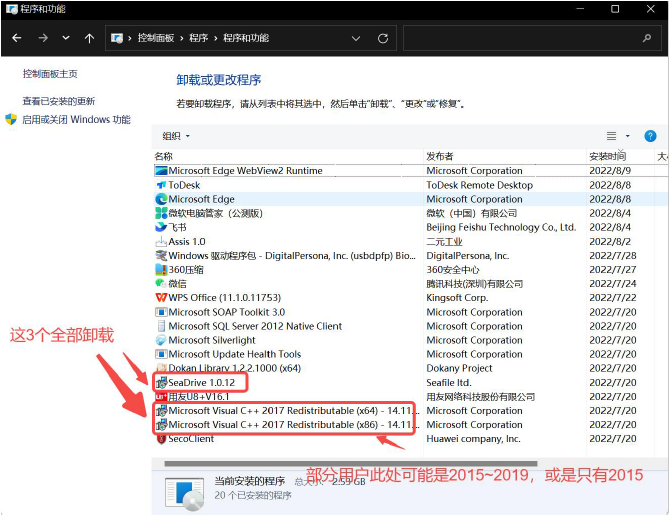This screenshot has width=669, height=520.
Task: Click DigitalPersona, Inc. publisher cell
Action: click(468, 256)
